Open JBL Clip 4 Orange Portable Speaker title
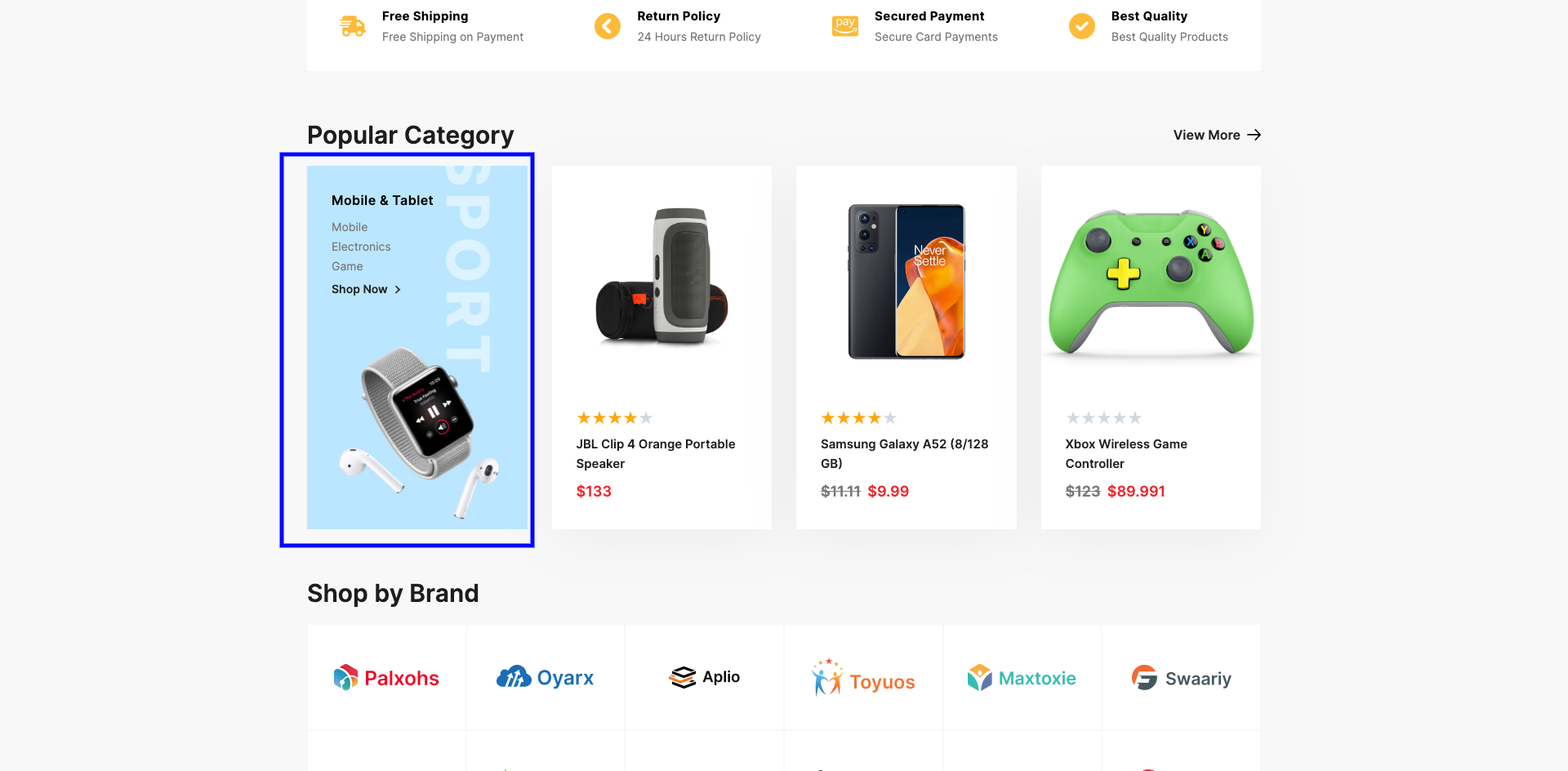1568x771 pixels. [x=656, y=453]
